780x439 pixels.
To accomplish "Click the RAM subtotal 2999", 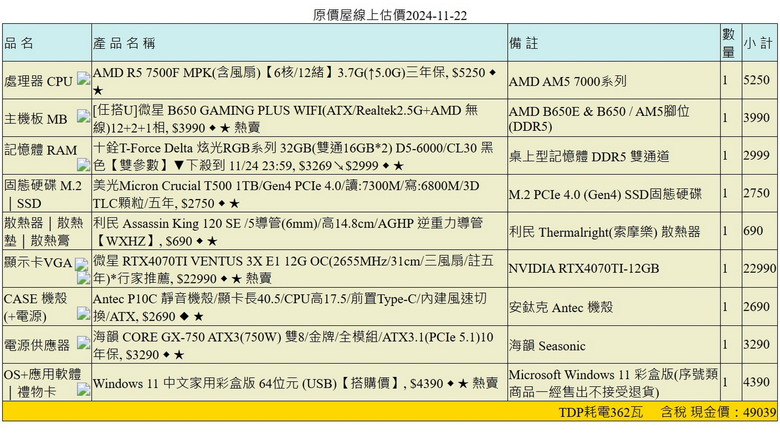I will [x=757, y=156].
